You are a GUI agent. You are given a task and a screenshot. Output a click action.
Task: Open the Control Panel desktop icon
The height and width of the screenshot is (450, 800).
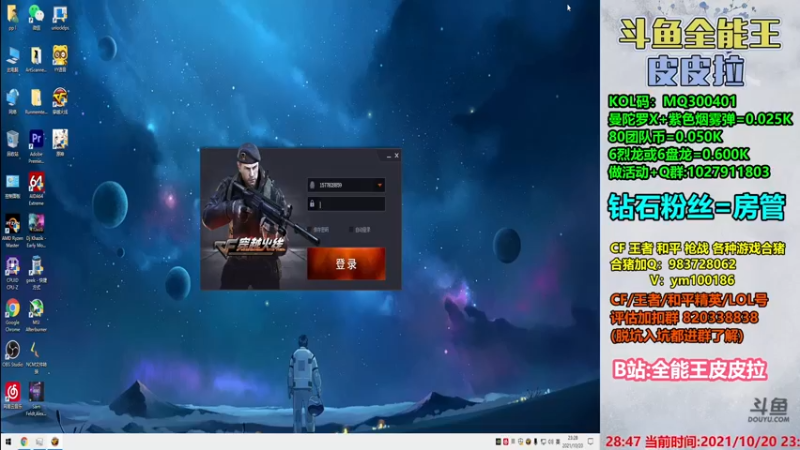coord(12,186)
